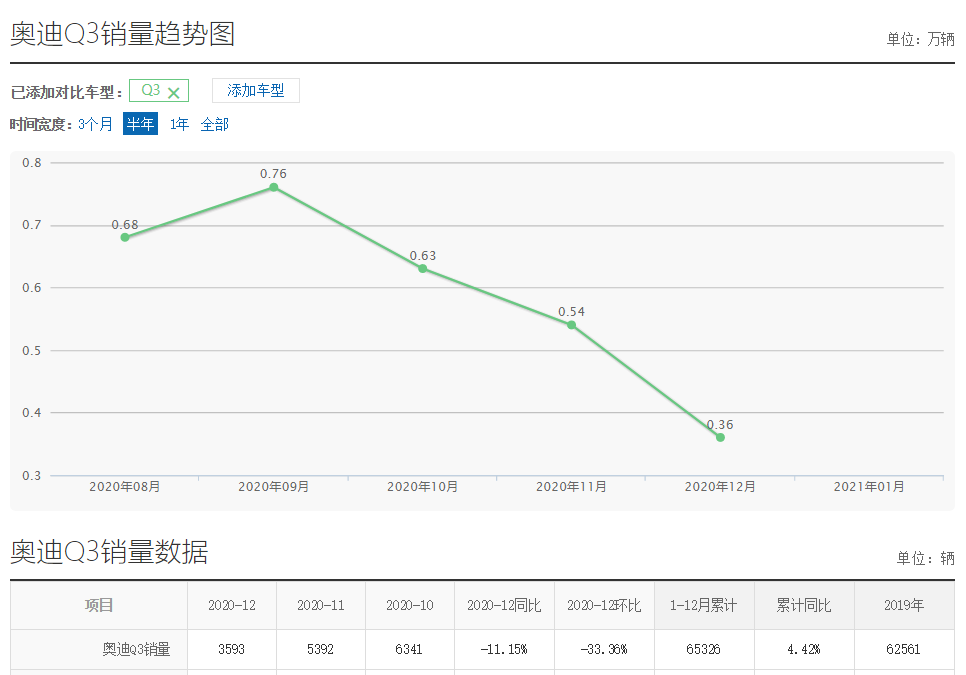Click the -11.15% year-over-year cell
Viewport: 966px width, 675px height.
point(504,649)
